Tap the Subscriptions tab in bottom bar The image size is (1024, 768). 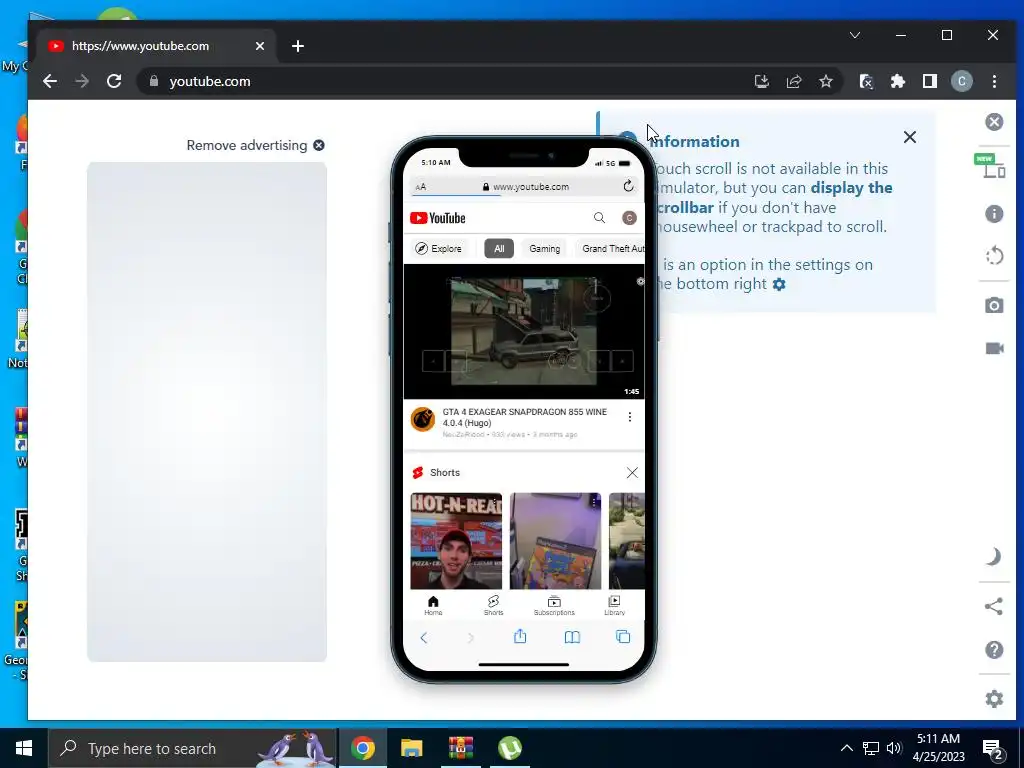[x=554, y=605]
